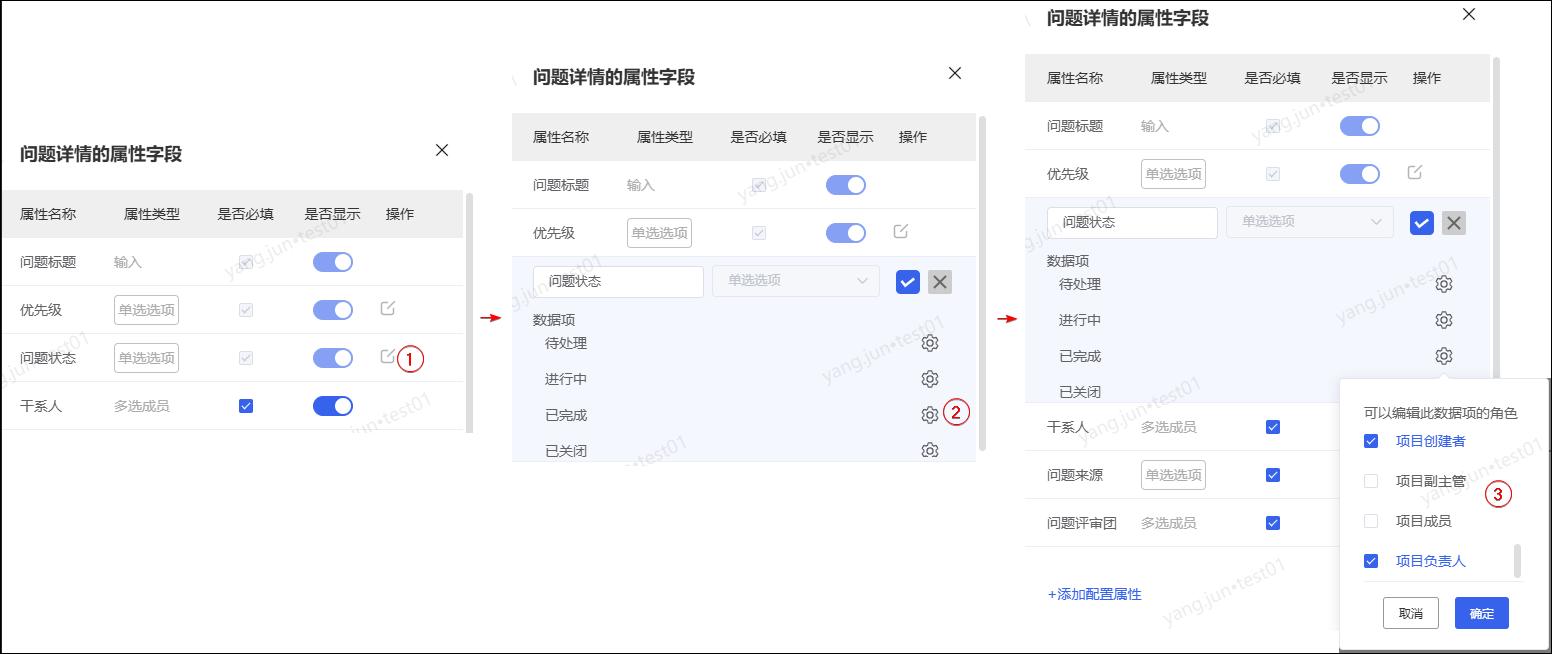Image resolution: width=1552 pixels, height=654 pixels.
Task: Confirm the edit with the blue checkmark, middle dialog
Action: click(908, 282)
